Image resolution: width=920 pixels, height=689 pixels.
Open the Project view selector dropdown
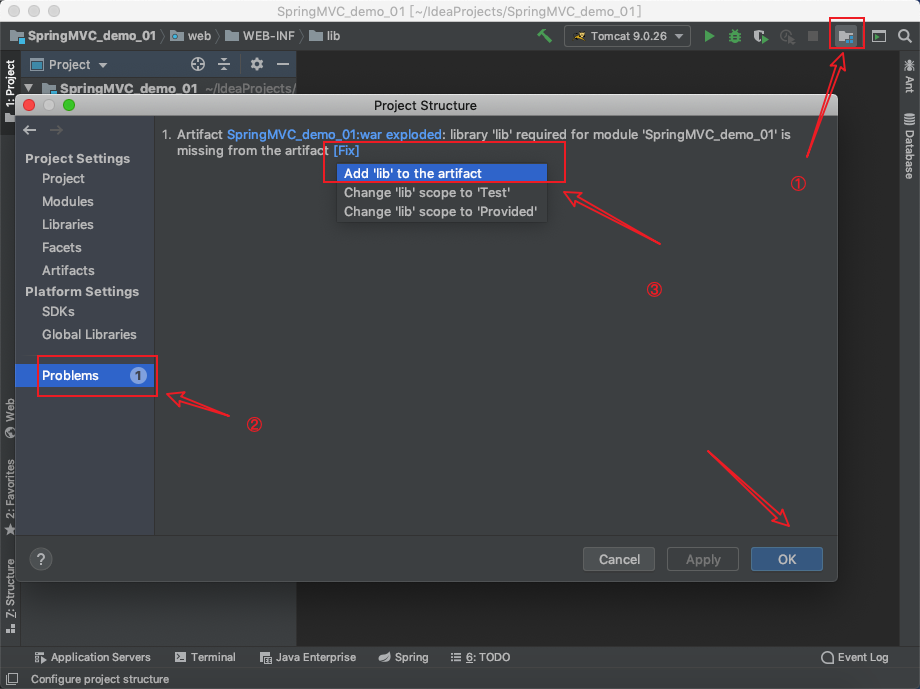click(x=69, y=65)
